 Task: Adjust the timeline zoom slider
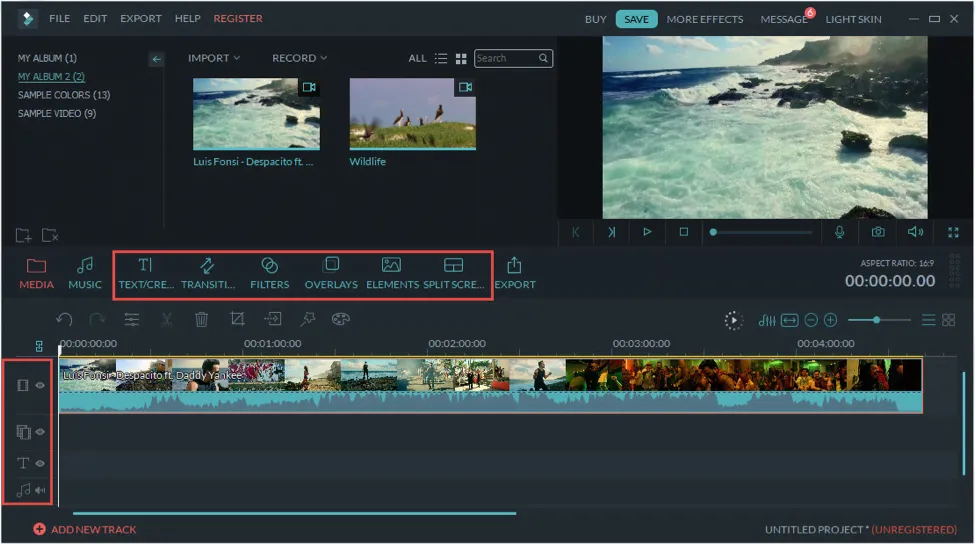click(877, 320)
